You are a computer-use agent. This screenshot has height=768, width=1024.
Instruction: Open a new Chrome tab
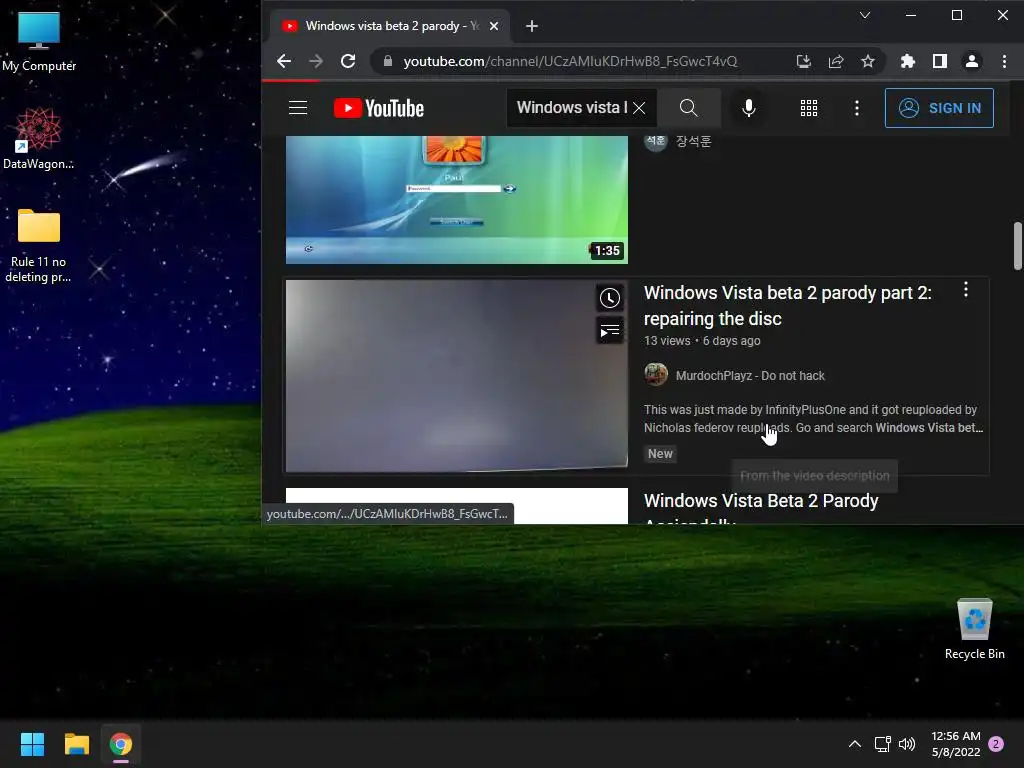pyautogui.click(x=532, y=26)
